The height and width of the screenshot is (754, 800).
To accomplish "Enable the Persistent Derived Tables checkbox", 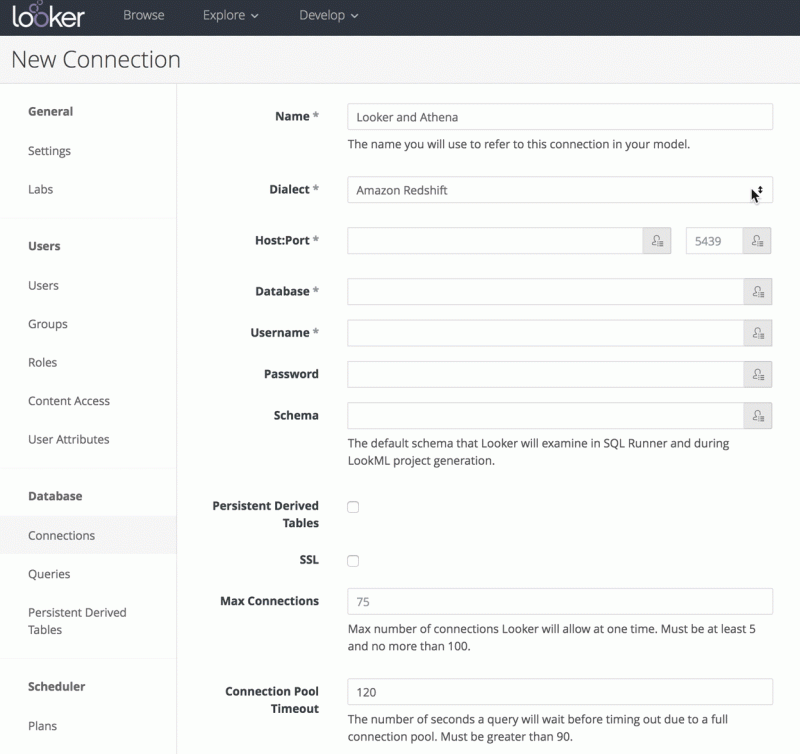I will coord(353,507).
